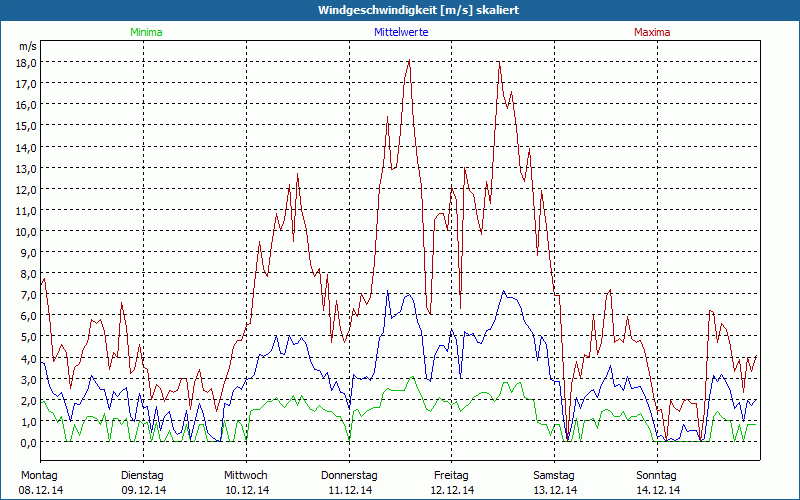Click the 14.12.14 date label
Viewport: 800px width, 500px height.
coord(658,490)
